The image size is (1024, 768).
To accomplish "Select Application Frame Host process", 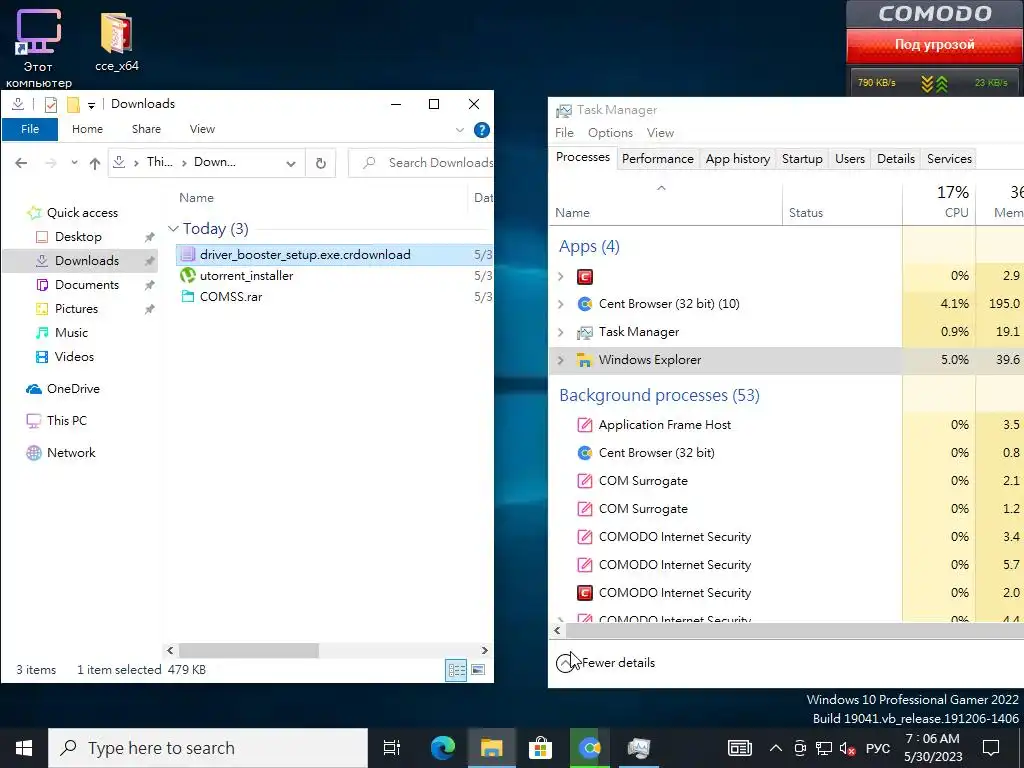I will (665, 425).
